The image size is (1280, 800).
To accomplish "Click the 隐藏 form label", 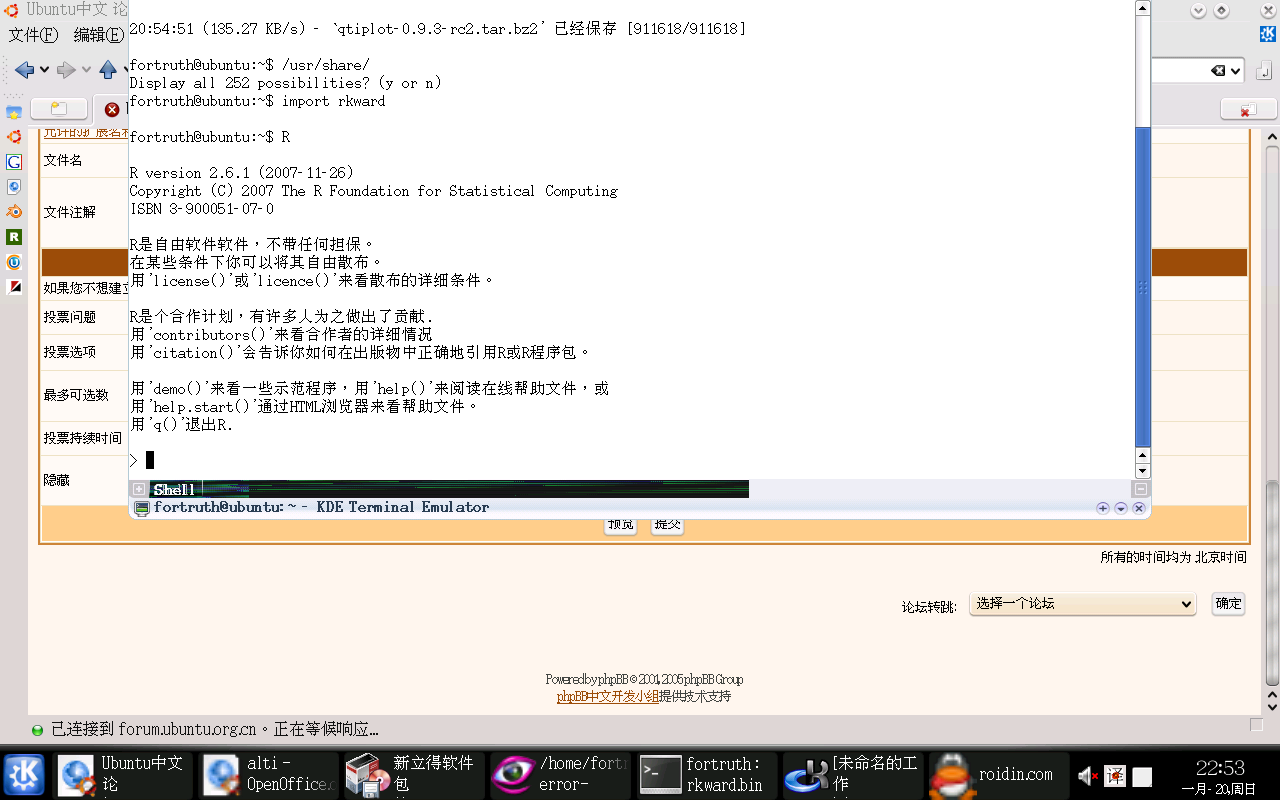I will pos(57,480).
